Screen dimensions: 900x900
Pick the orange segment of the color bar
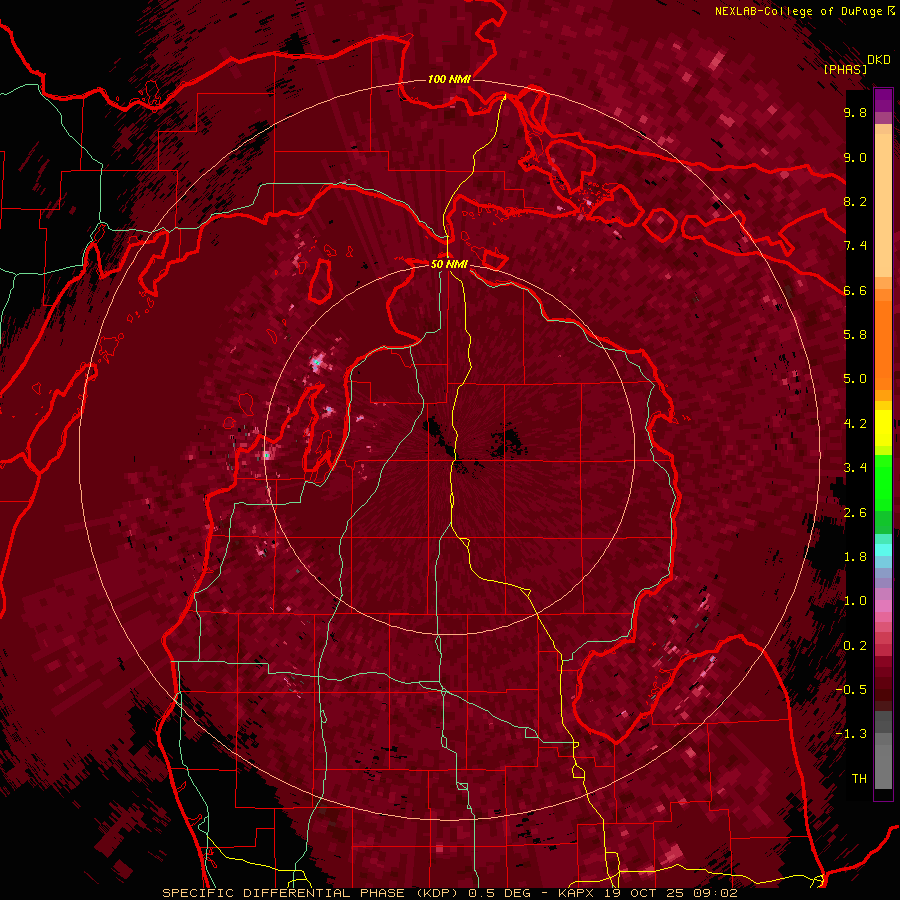pyautogui.click(x=883, y=344)
